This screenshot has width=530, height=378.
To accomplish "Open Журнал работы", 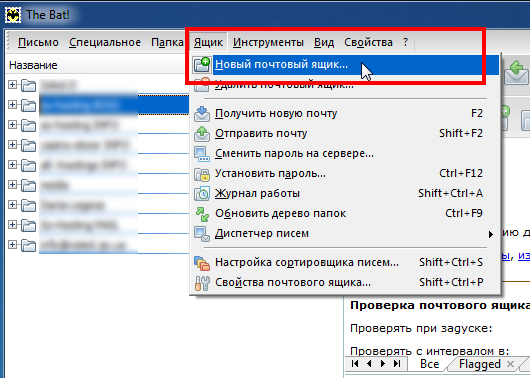I will tap(345, 193).
